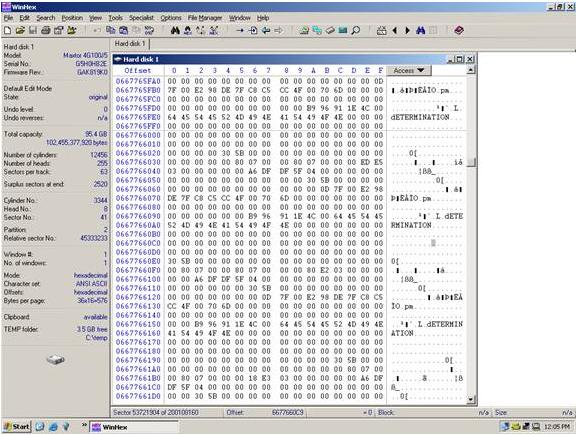Click offset row 0667766000

click(x=138, y=135)
